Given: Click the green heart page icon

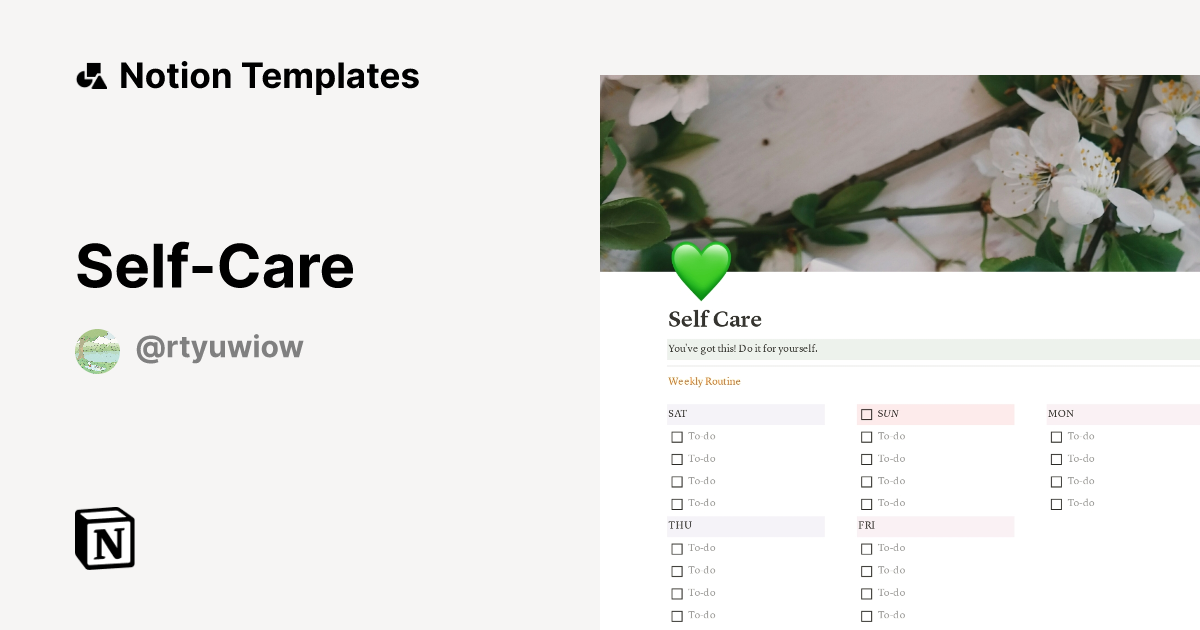Looking at the screenshot, I should [x=700, y=270].
